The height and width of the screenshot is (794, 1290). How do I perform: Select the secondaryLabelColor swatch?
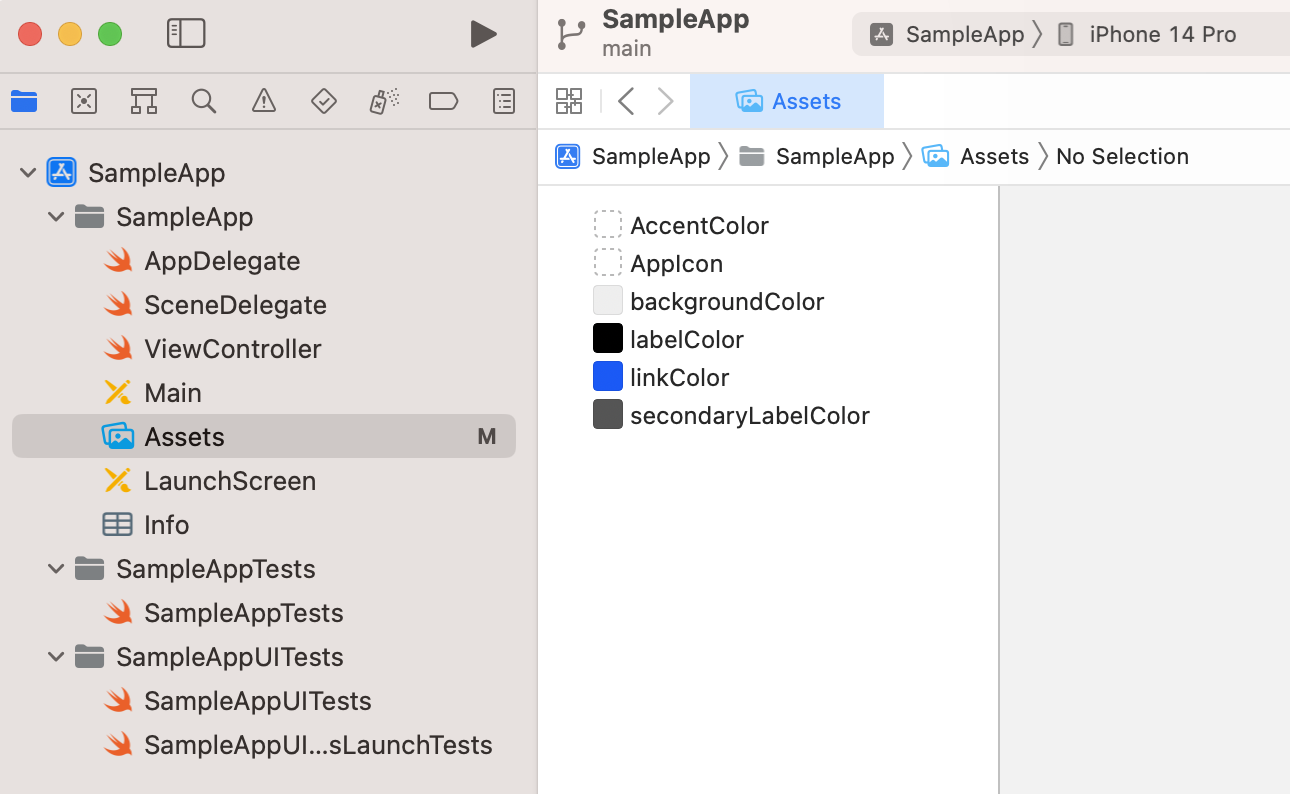608,415
